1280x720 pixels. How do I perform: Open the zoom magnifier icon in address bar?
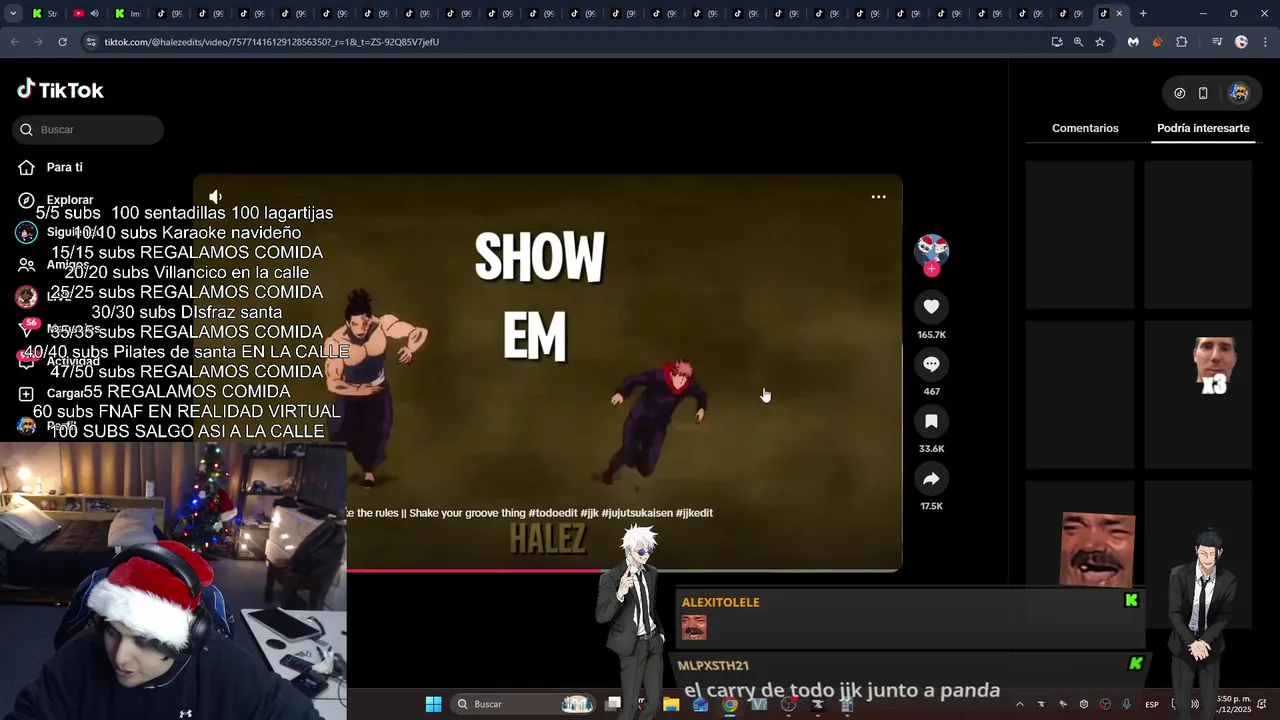tap(1078, 42)
